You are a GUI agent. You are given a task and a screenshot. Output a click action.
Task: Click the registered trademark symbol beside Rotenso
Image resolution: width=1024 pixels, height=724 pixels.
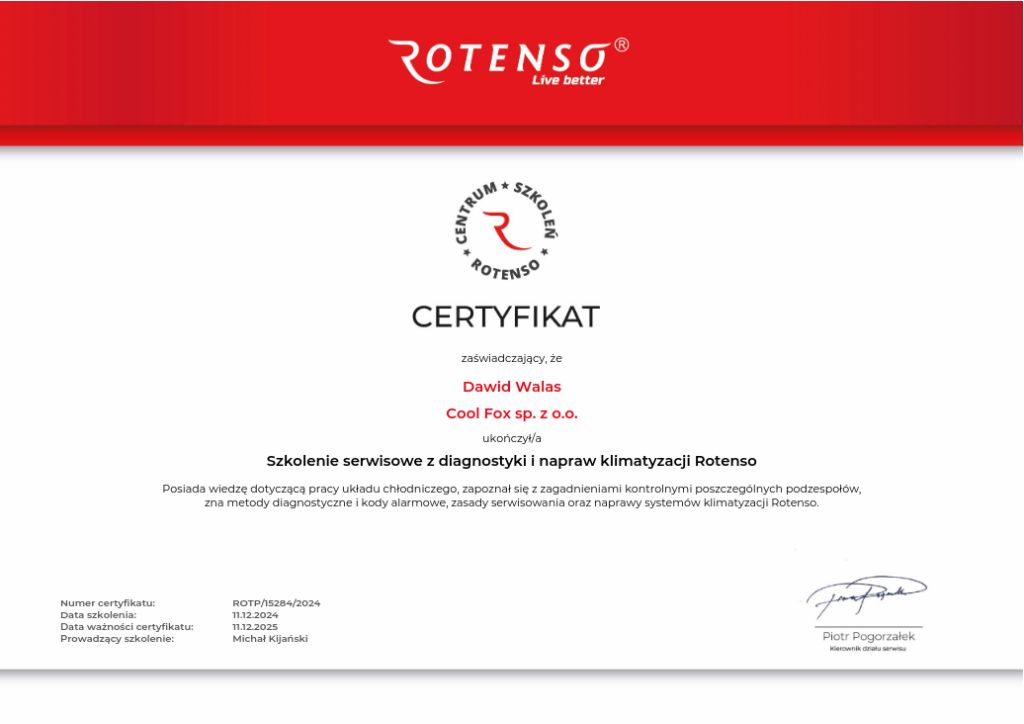pos(622,44)
